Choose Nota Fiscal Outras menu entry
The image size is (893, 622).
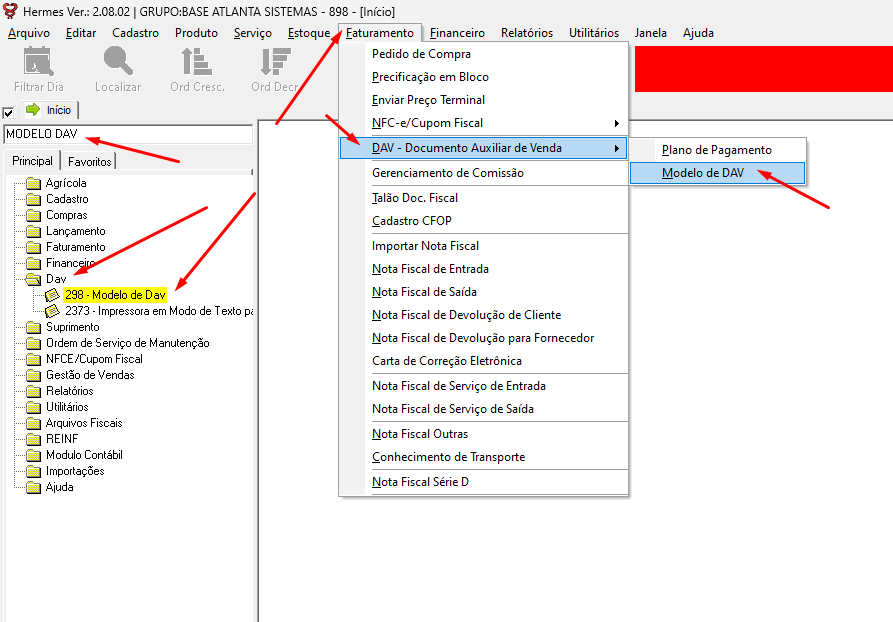[x=484, y=434]
